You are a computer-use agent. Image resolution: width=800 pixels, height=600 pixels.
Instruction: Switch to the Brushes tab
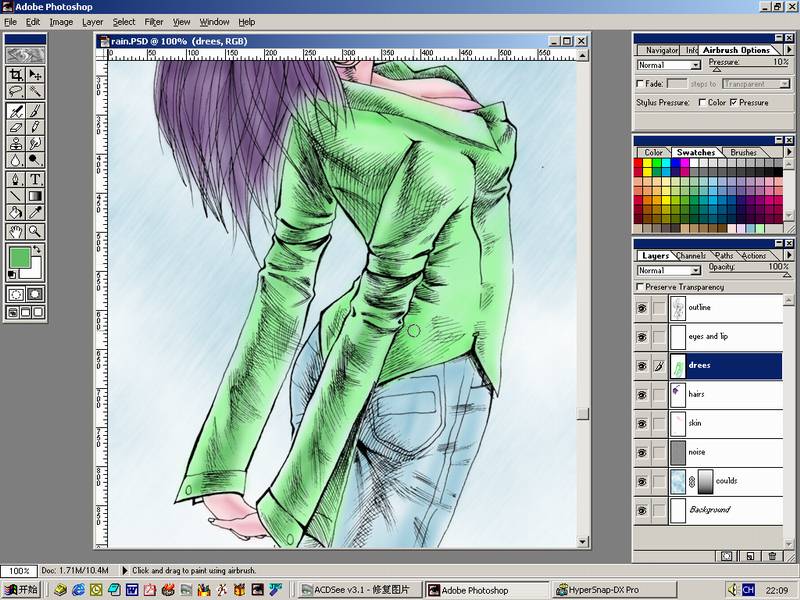(x=743, y=152)
